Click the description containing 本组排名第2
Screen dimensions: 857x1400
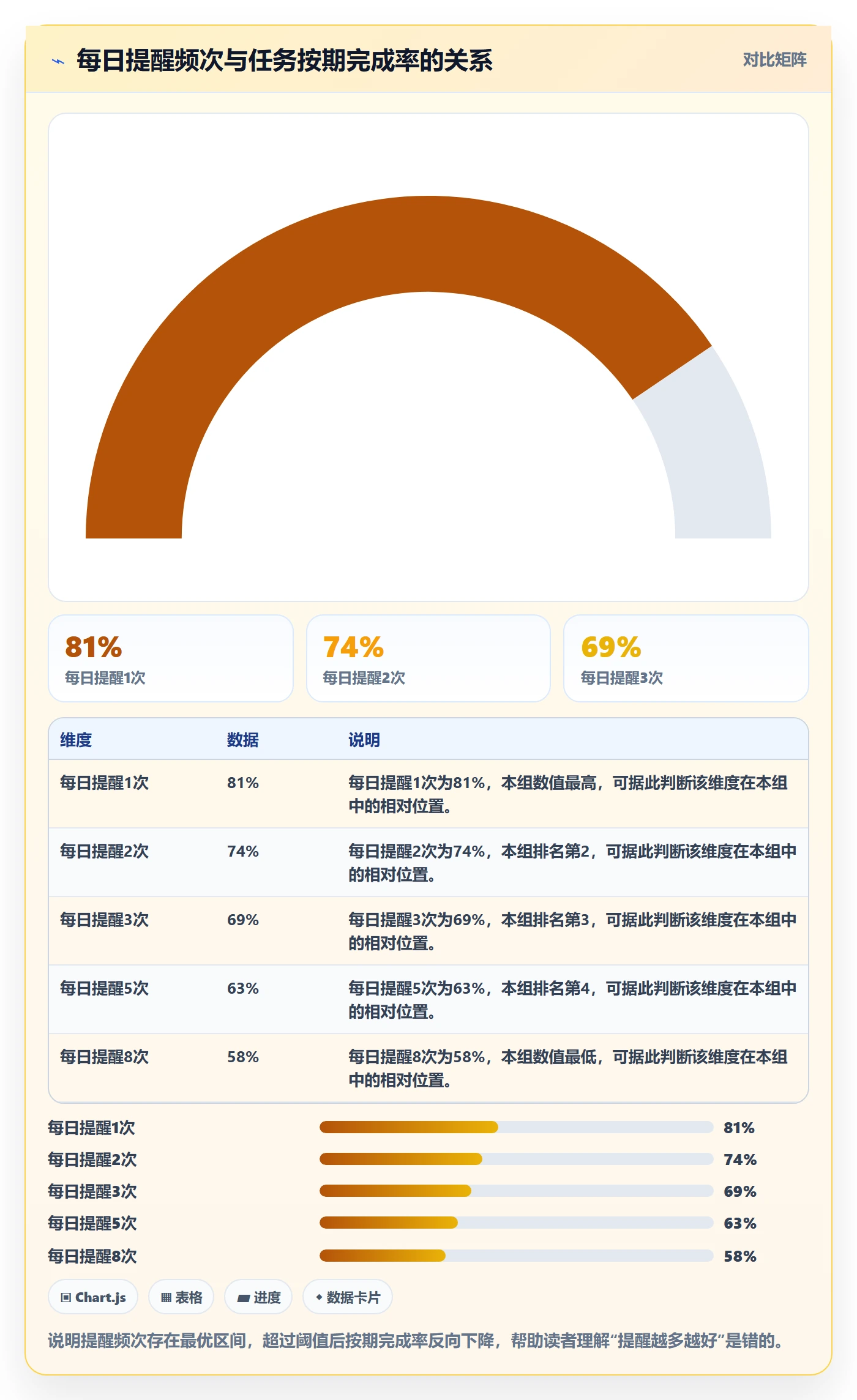tap(572, 863)
